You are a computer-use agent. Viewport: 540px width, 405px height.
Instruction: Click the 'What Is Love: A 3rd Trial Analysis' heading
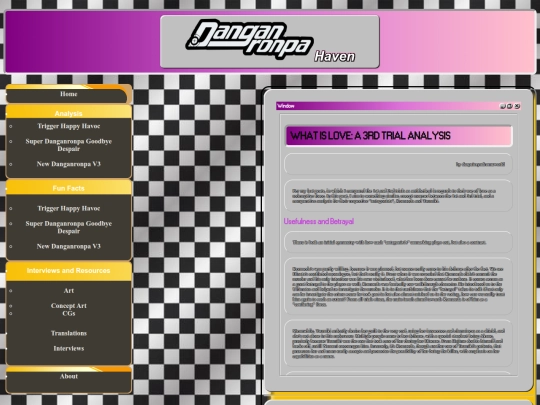(371, 136)
